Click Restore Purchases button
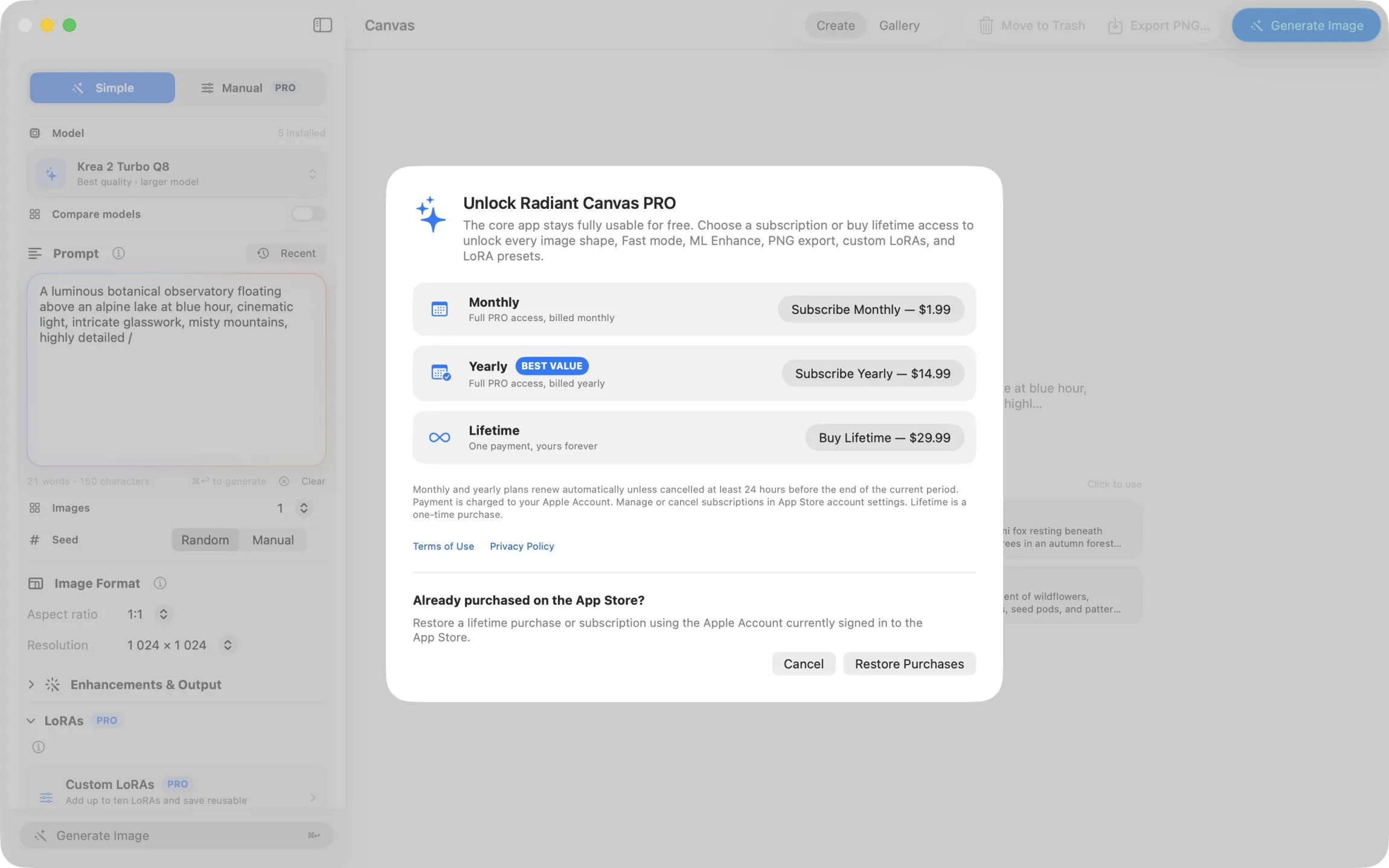The width and height of the screenshot is (1389, 868). [x=909, y=663]
